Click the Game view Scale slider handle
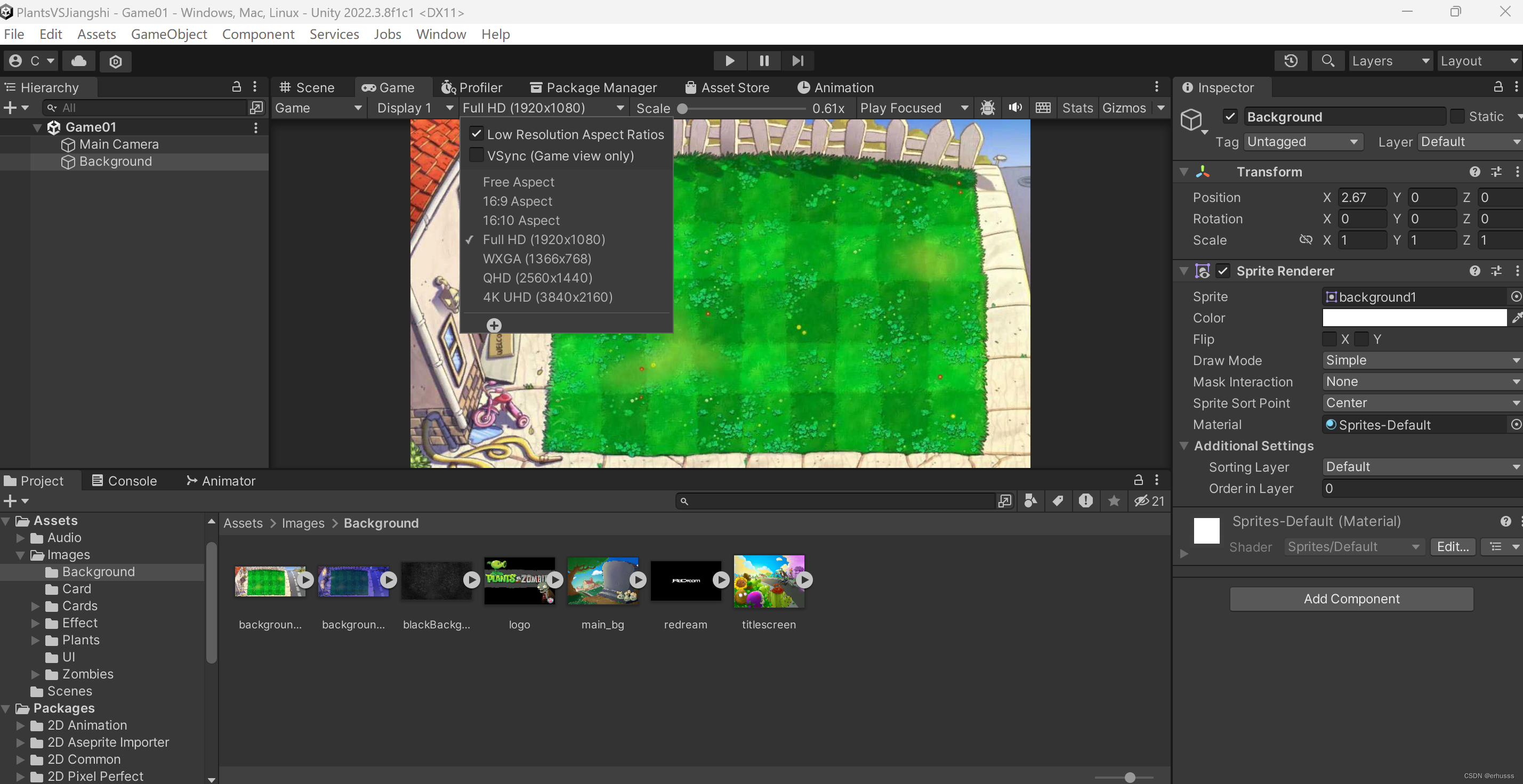This screenshot has width=1523, height=784. point(682,109)
